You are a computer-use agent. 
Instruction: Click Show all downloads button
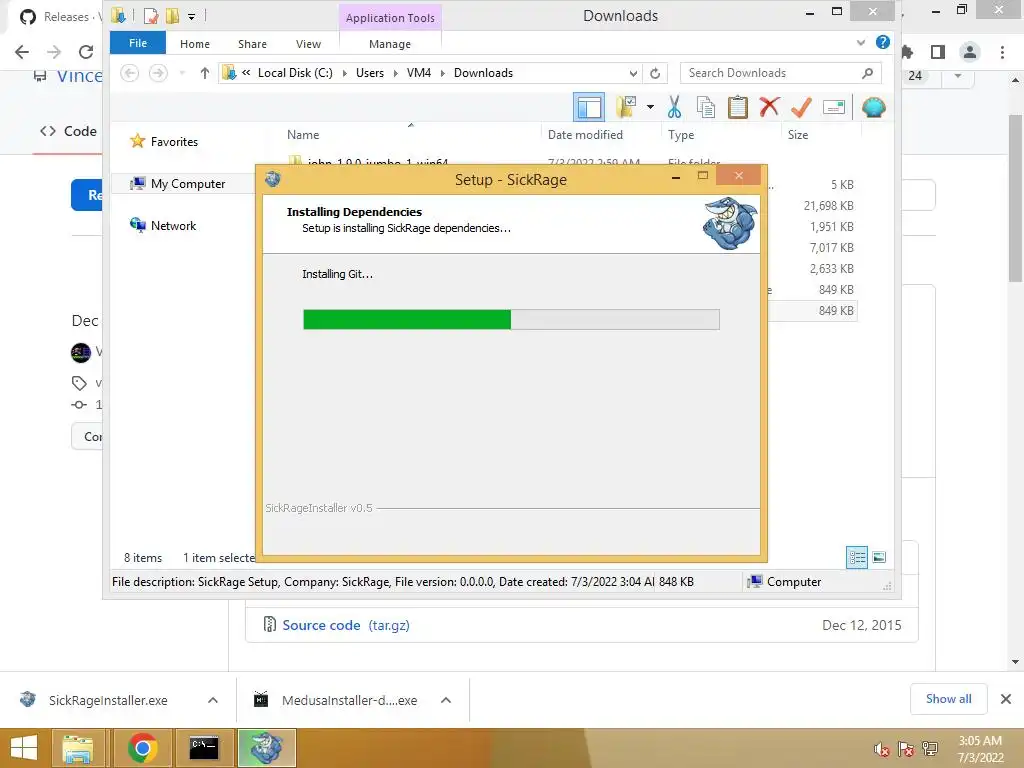coord(948,699)
